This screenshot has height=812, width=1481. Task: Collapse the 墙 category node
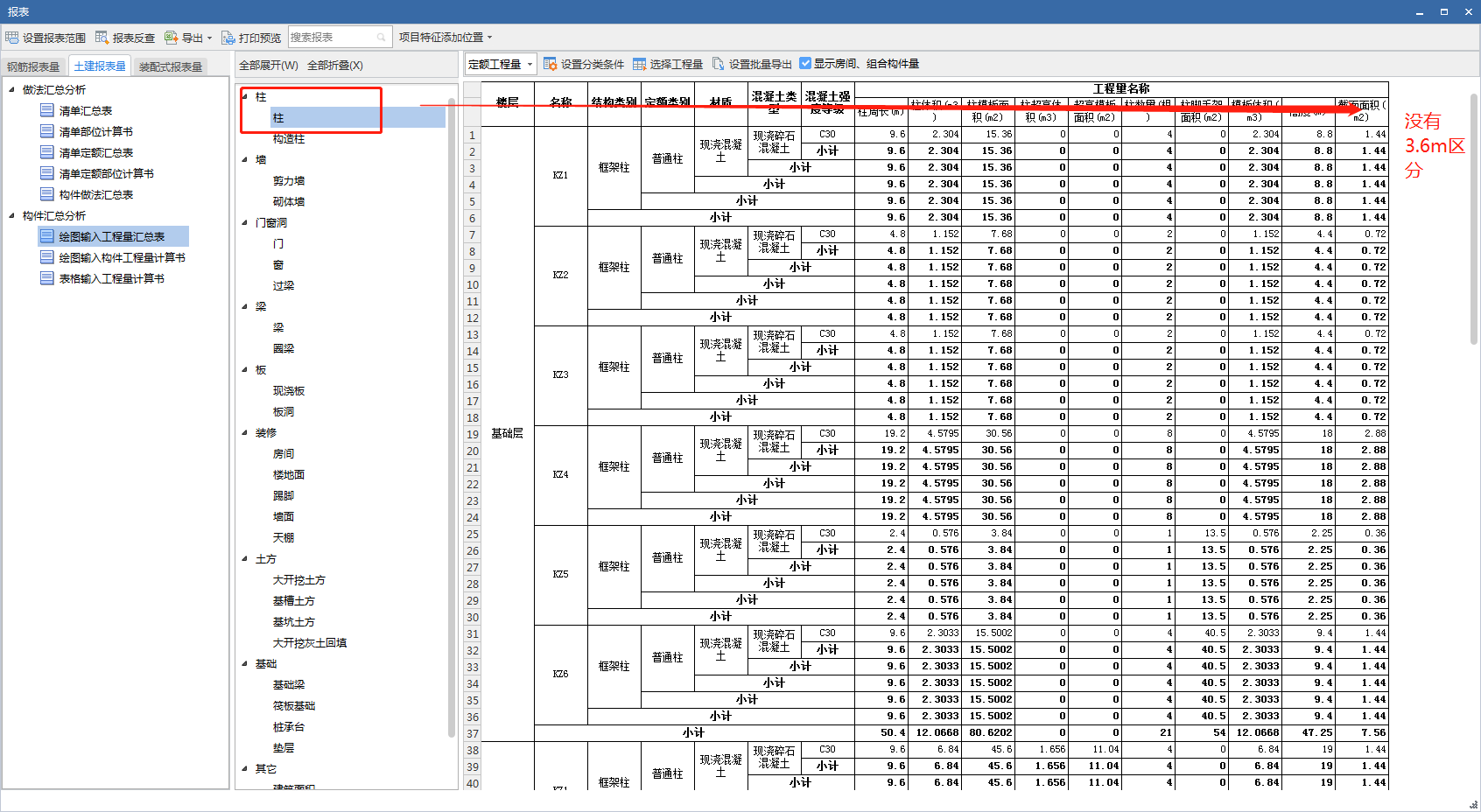coord(245,159)
